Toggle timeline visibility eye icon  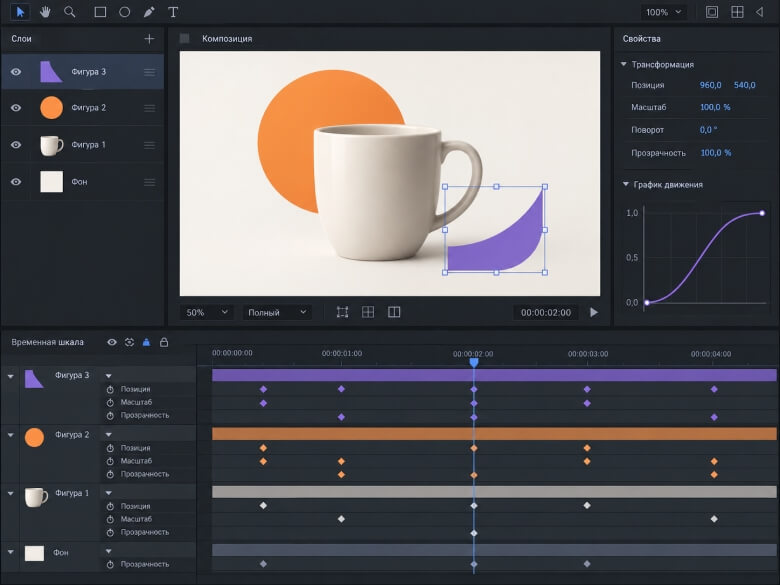coord(112,342)
